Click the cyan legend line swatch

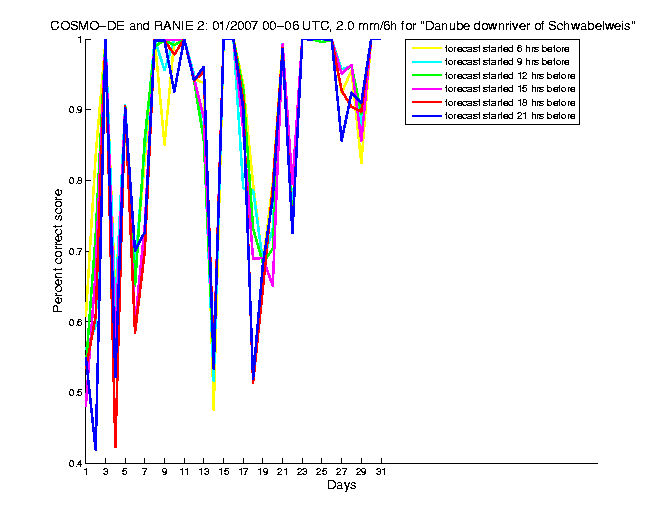[x=427, y=62]
